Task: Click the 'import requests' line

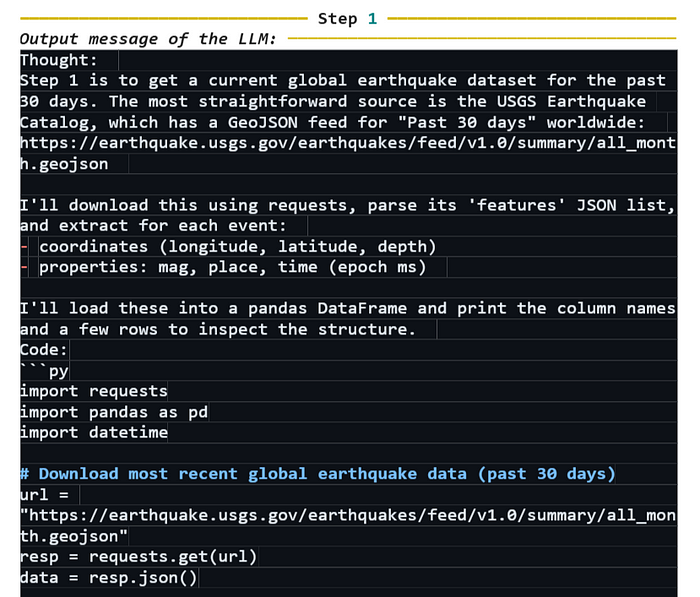Action: pos(94,391)
